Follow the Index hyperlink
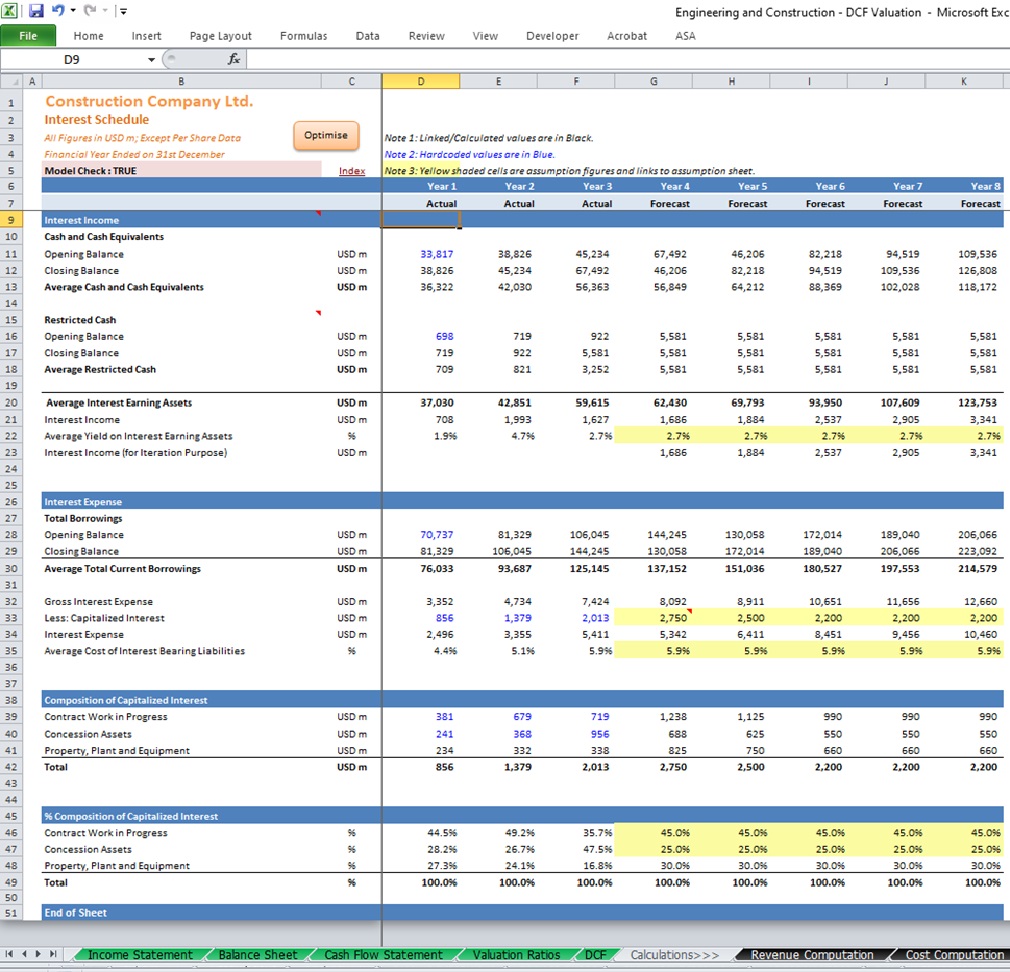The image size is (1010, 972). (x=352, y=171)
